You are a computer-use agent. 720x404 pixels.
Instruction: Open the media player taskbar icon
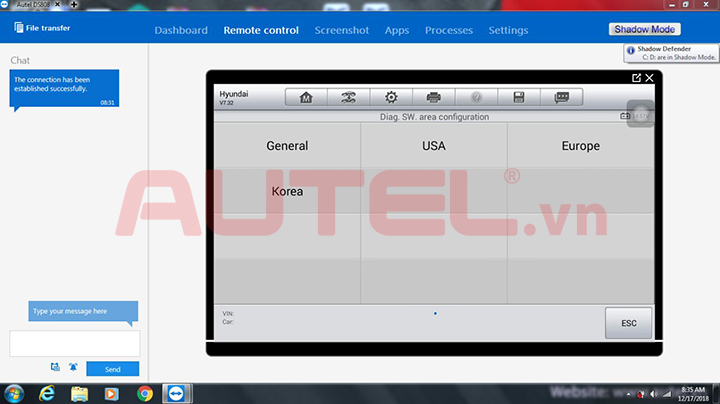[x=111, y=394]
